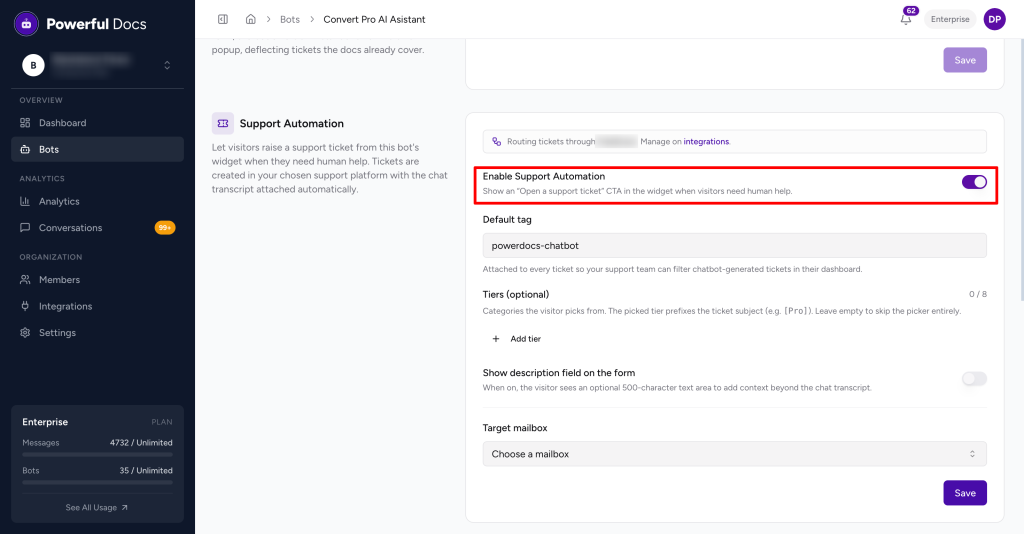Click the 0 / 8 tiers counter
The height and width of the screenshot is (534, 1024).
point(978,294)
